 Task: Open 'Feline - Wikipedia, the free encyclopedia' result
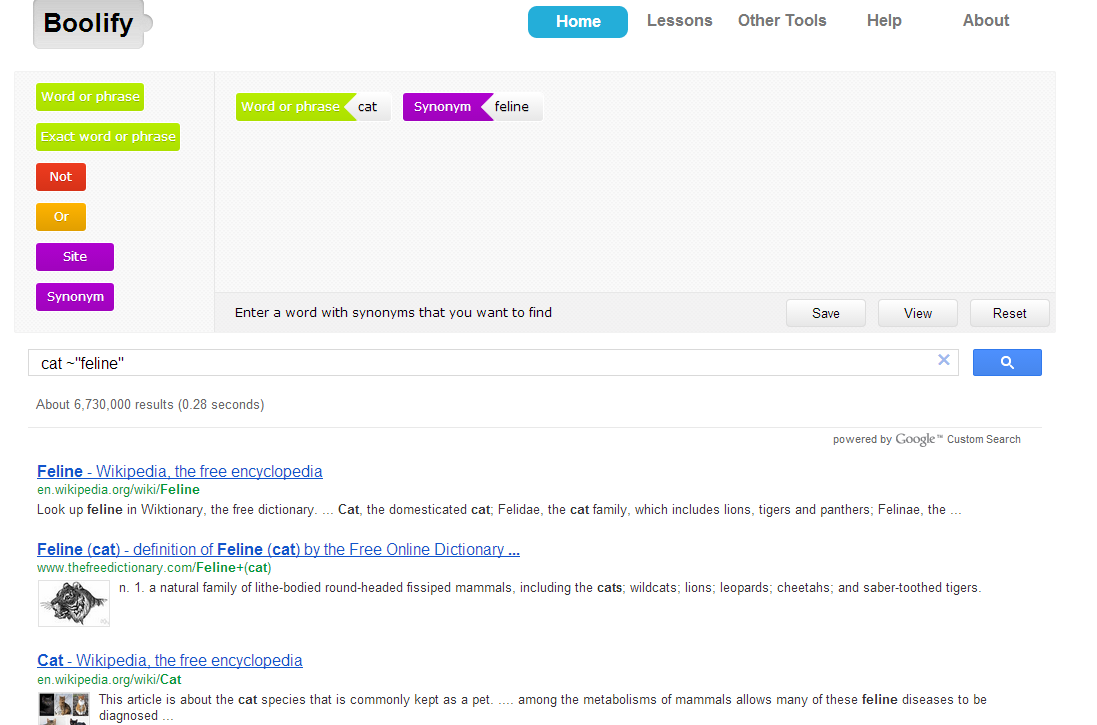pyautogui.click(x=180, y=471)
